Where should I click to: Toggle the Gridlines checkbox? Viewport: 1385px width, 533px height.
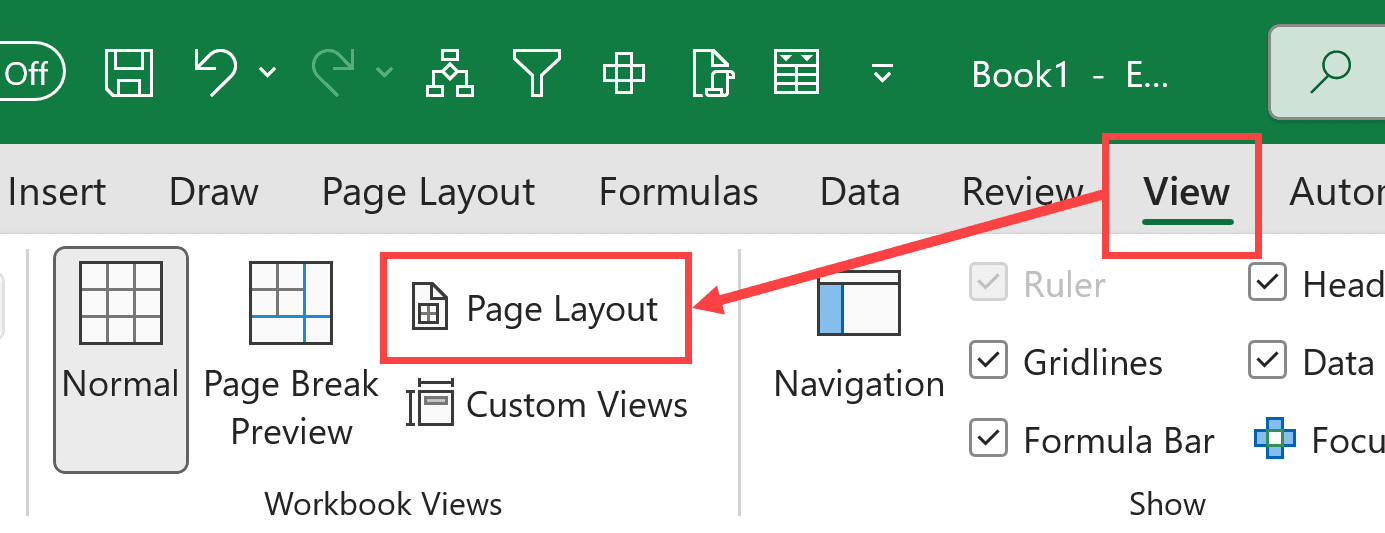click(x=988, y=361)
